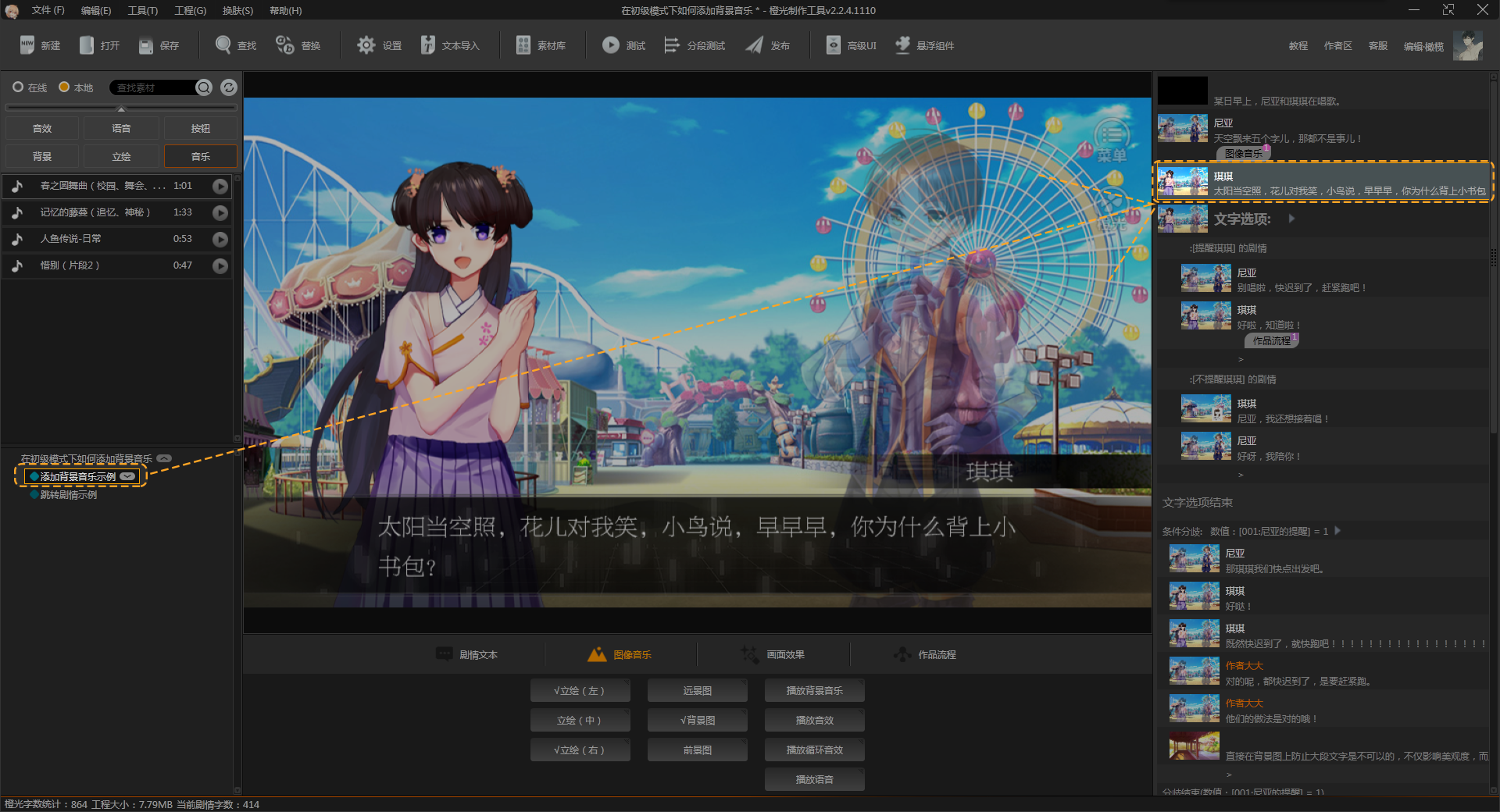Expand dropdown arrow on 添加背景音乐示例
Screen dimensions: 1500x812
(127, 476)
